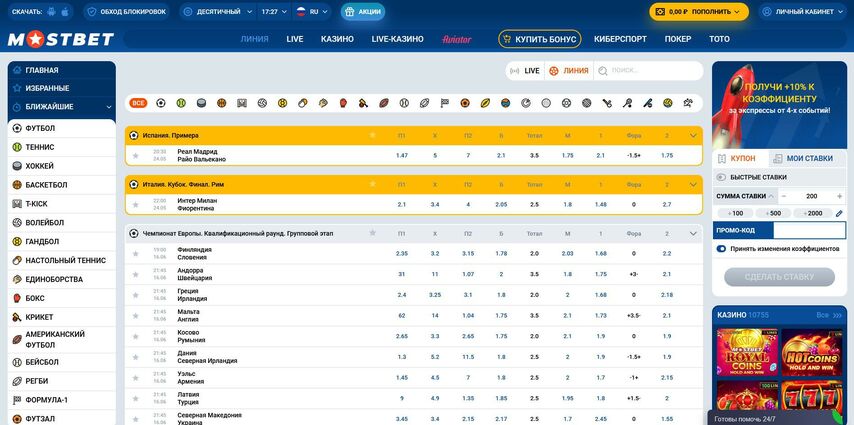Select the tennis ball icon in the sports filter bar
Screen dimensions: 854x425
(181, 103)
